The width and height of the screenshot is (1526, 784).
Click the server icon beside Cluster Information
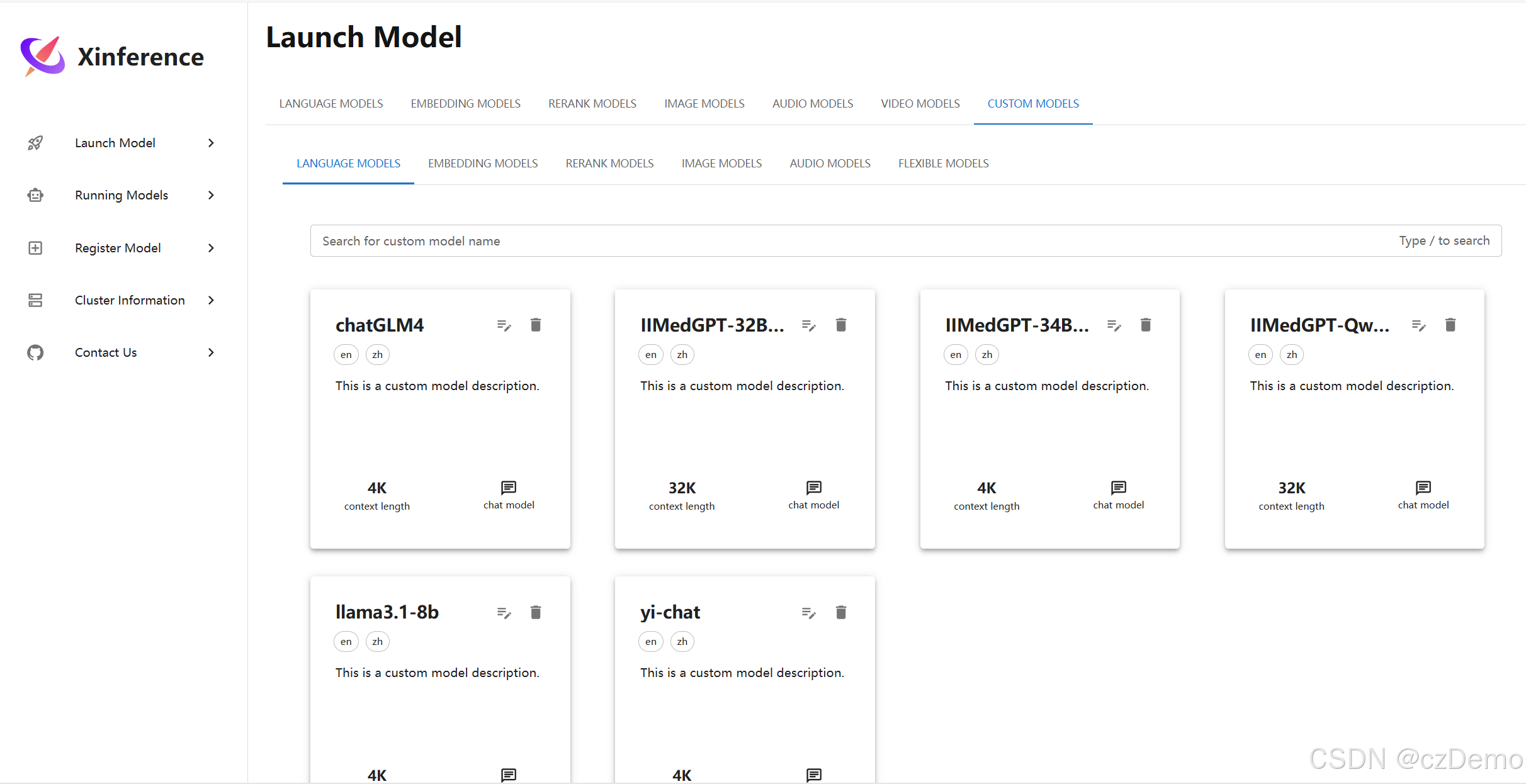point(35,300)
